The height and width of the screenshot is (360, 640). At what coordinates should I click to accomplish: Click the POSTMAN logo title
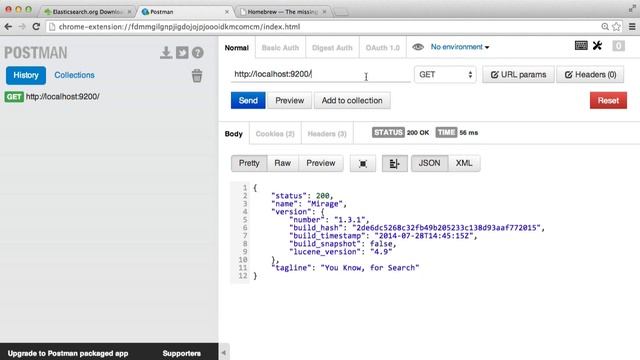(36, 53)
